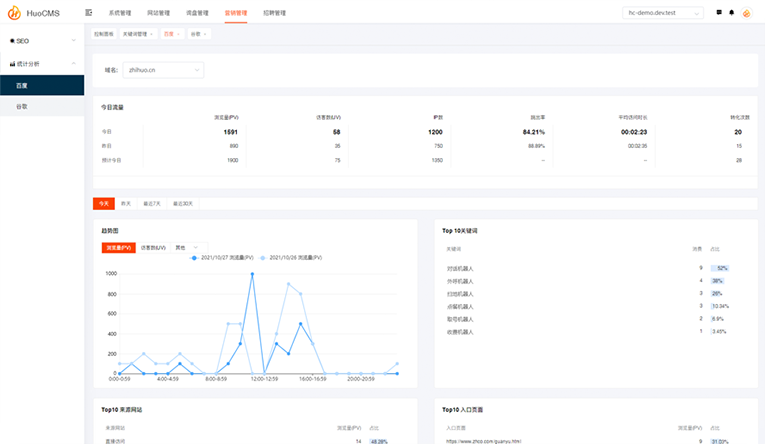The width and height of the screenshot is (765, 444).
Task: Toggle the 2021/10/27 浏览量(PV) legend series
Action: (222, 257)
